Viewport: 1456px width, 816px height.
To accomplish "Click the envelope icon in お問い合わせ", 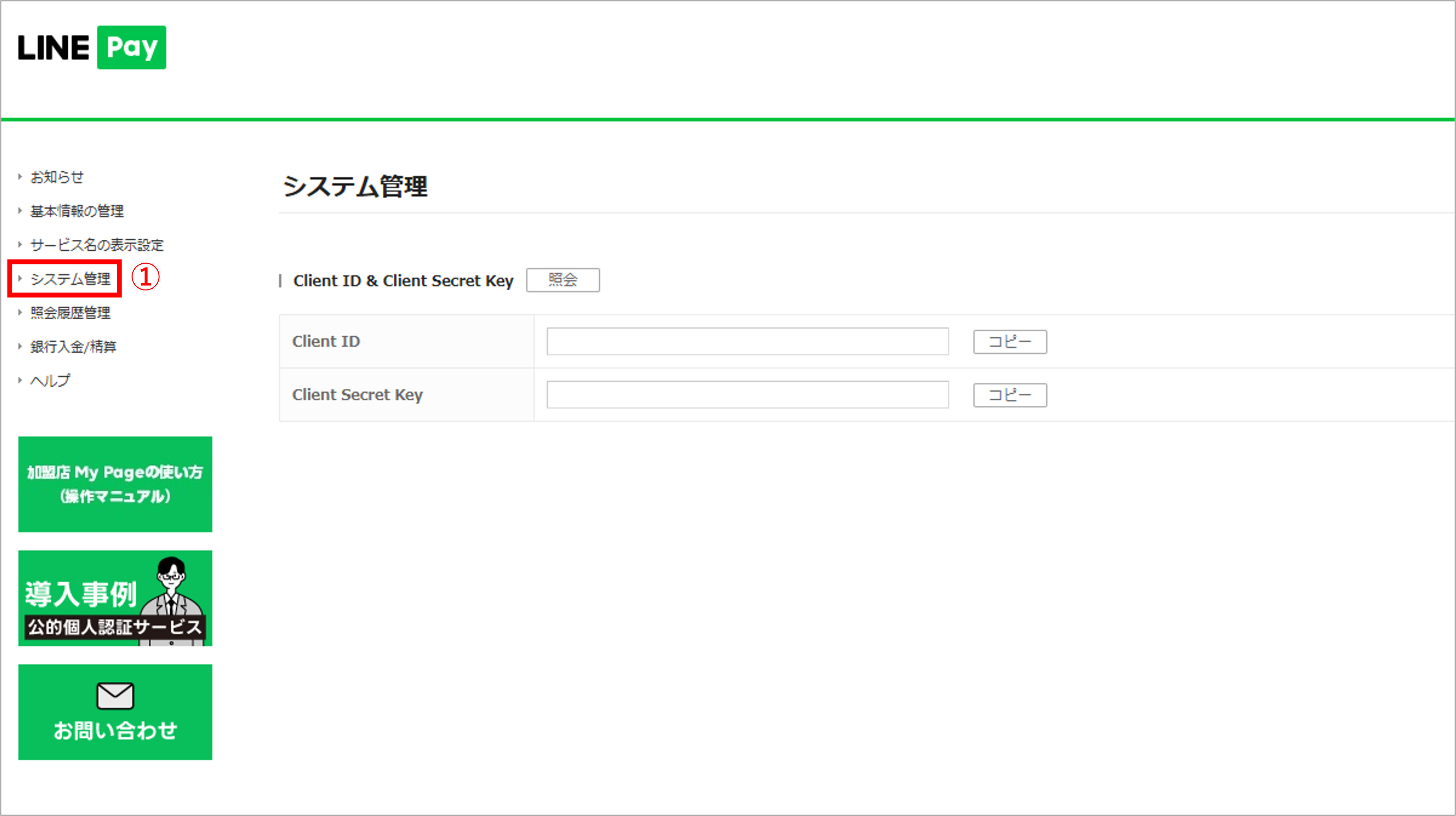I will (115, 696).
